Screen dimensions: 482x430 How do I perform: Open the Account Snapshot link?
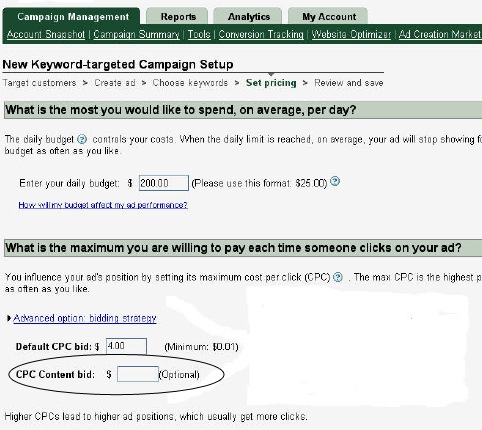coord(46,34)
